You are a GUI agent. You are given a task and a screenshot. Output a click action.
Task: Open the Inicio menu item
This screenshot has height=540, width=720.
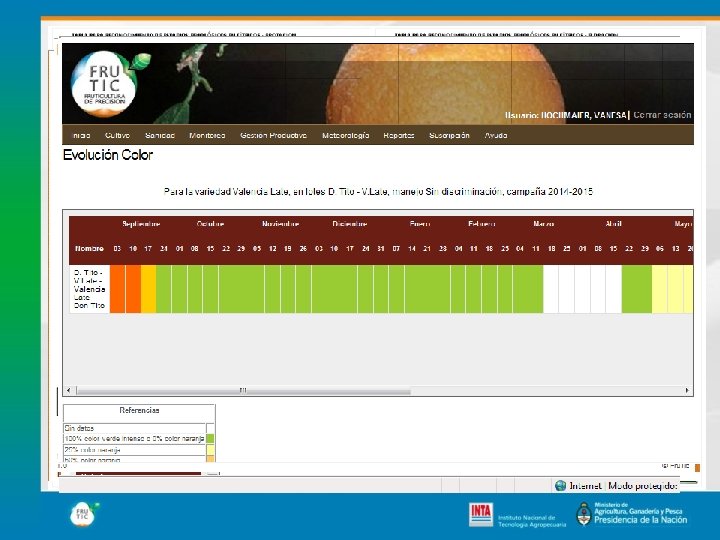click(81, 135)
